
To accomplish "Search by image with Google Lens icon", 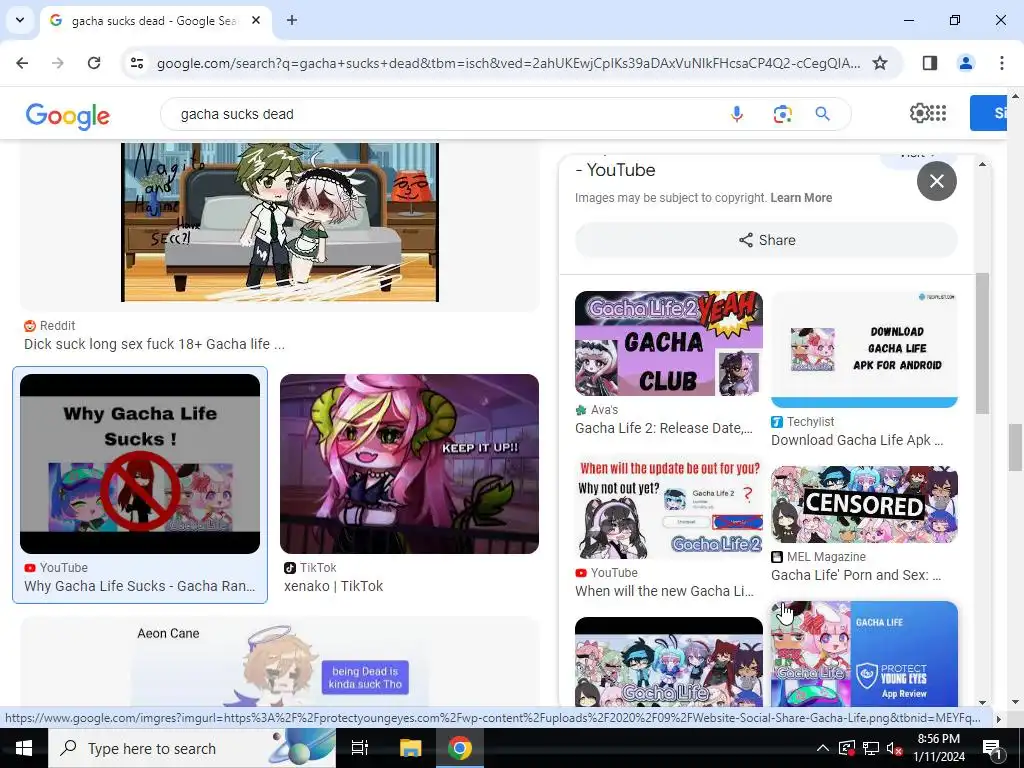I will click(x=782, y=114).
